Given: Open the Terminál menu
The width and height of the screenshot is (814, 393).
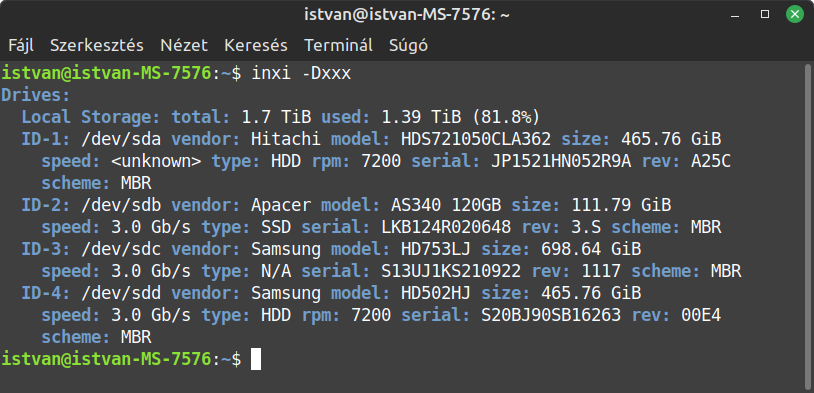Looking at the screenshot, I should pos(338,46).
